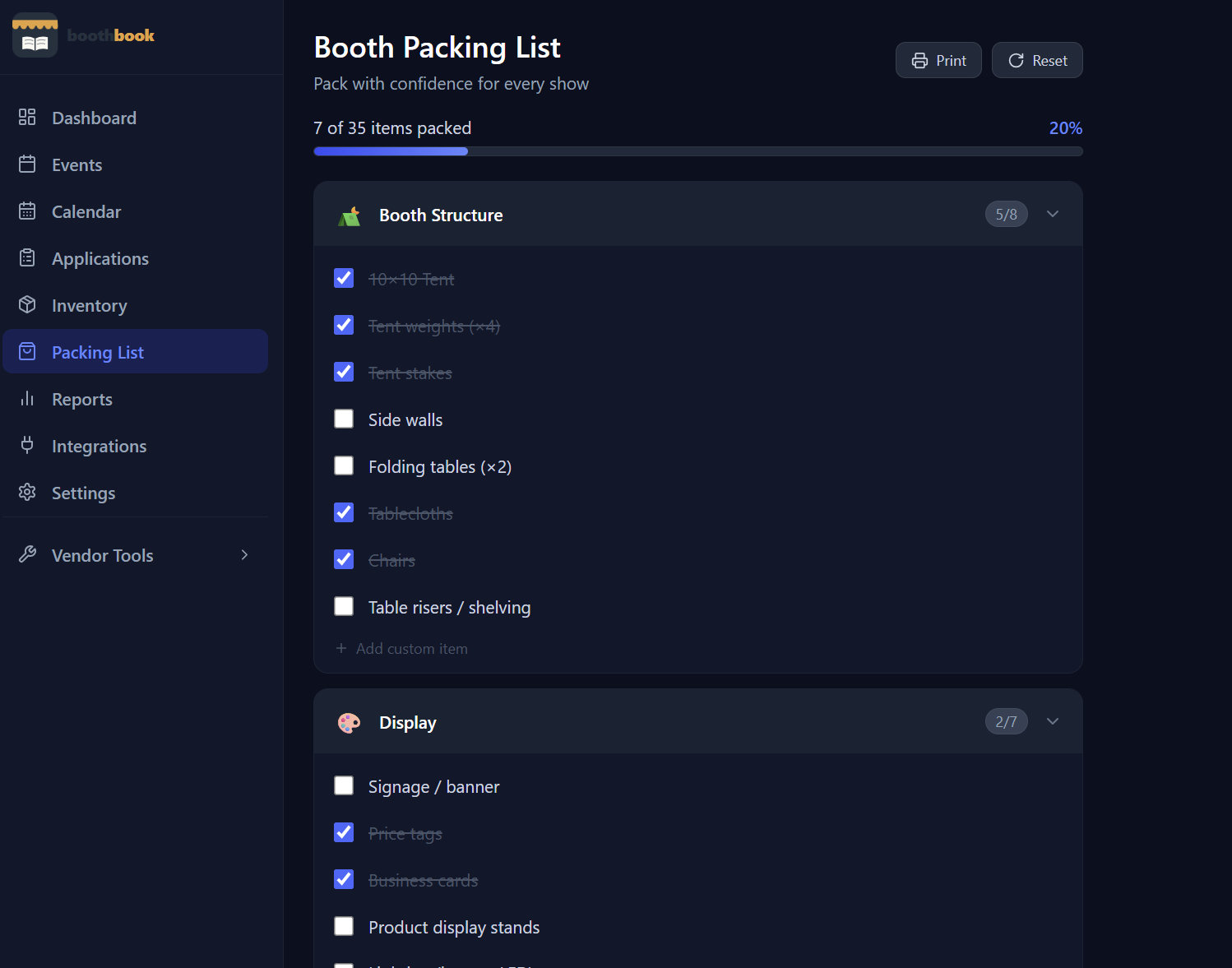Click the packing progress bar
1232x968 pixels.
click(698, 151)
